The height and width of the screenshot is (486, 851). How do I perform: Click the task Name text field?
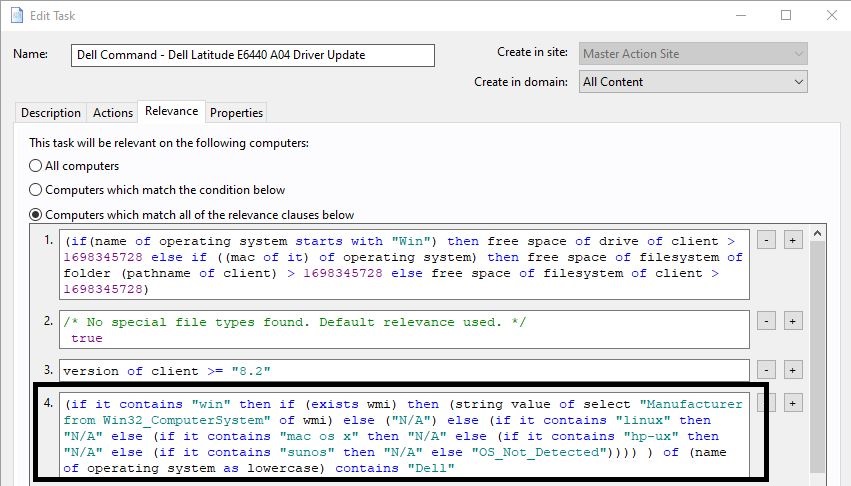coord(253,55)
